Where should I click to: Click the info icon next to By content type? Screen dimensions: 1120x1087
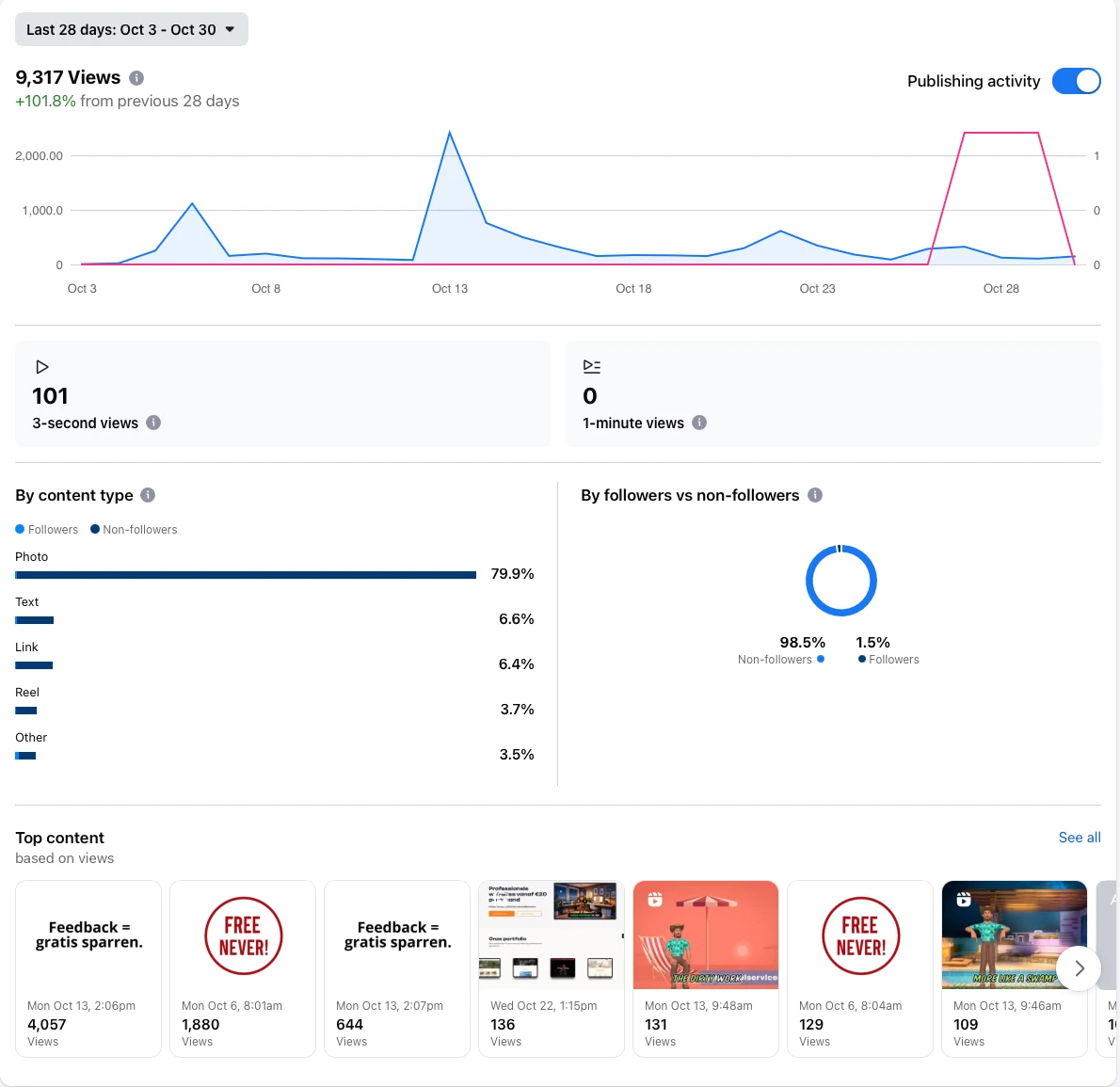tap(147, 495)
